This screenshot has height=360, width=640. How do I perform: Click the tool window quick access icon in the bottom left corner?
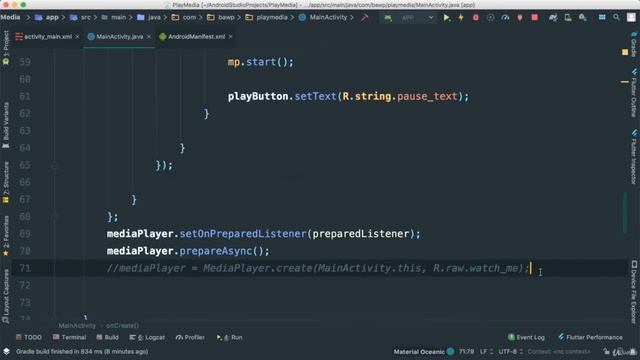[6, 351]
